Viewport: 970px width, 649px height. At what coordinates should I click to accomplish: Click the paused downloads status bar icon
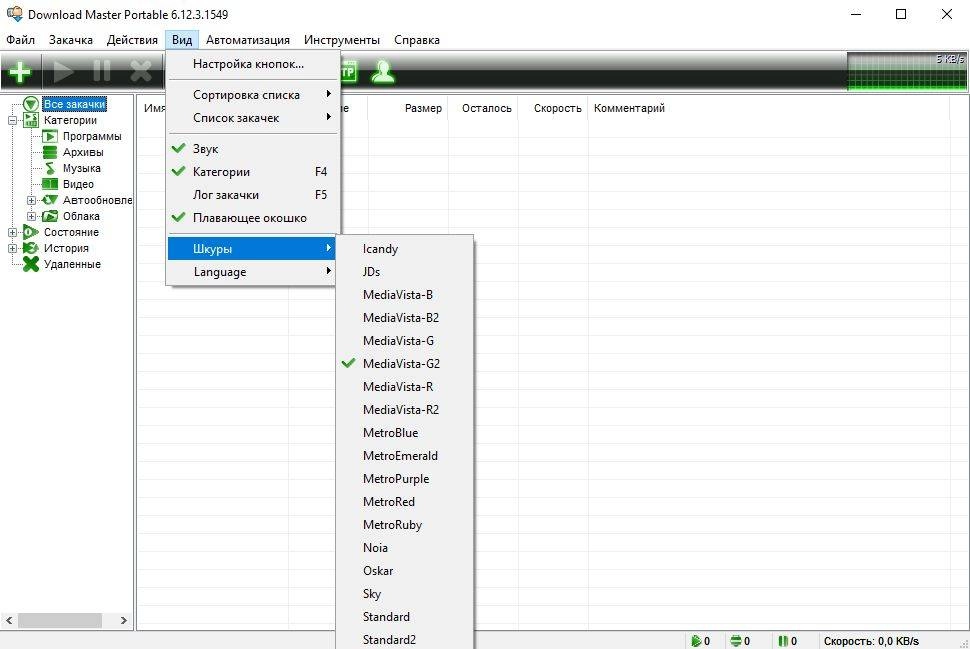783,641
